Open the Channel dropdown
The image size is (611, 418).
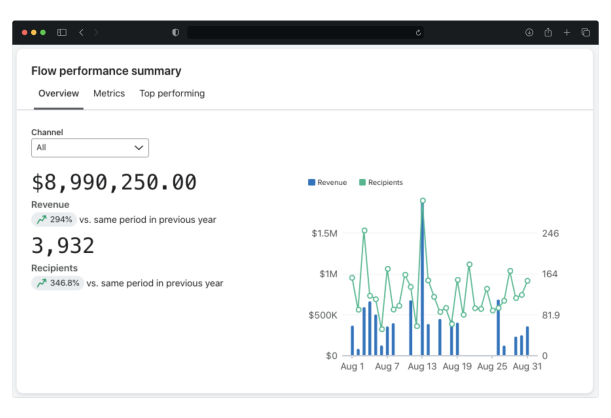pyautogui.click(x=90, y=147)
